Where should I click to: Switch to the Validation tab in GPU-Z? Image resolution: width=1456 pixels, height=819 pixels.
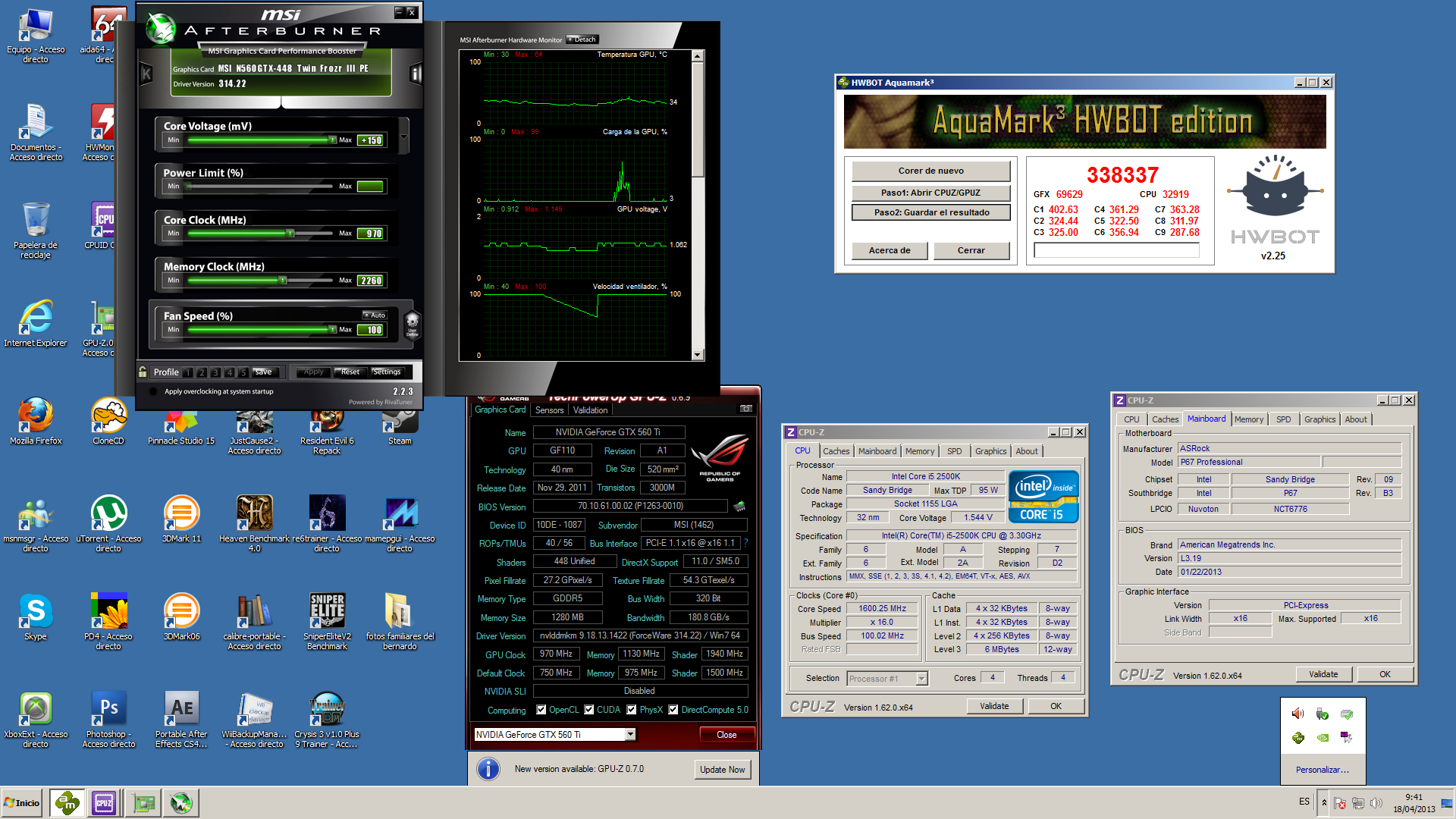(590, 410)
